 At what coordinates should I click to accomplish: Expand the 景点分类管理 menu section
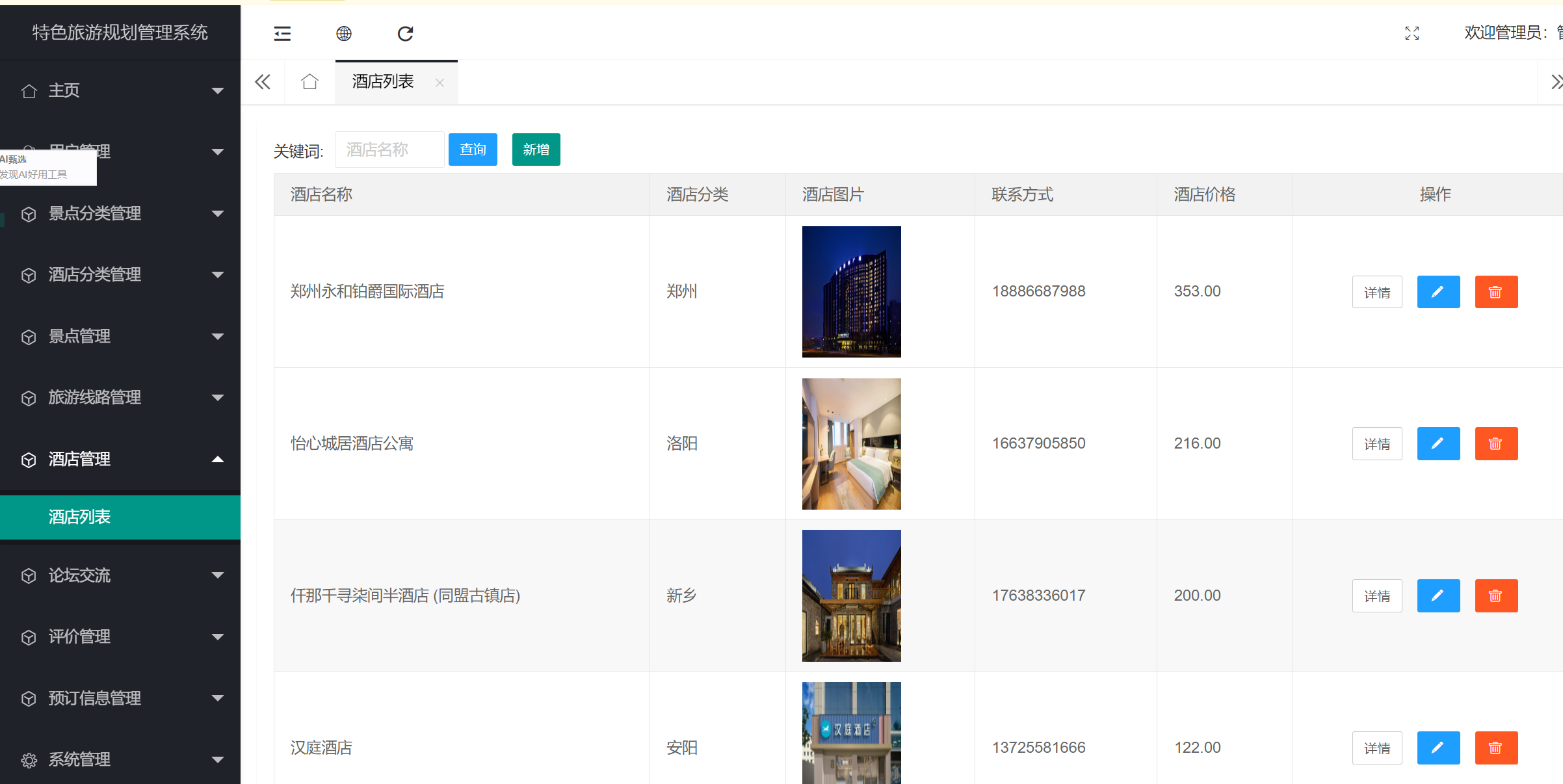click(x=94, y=214)
